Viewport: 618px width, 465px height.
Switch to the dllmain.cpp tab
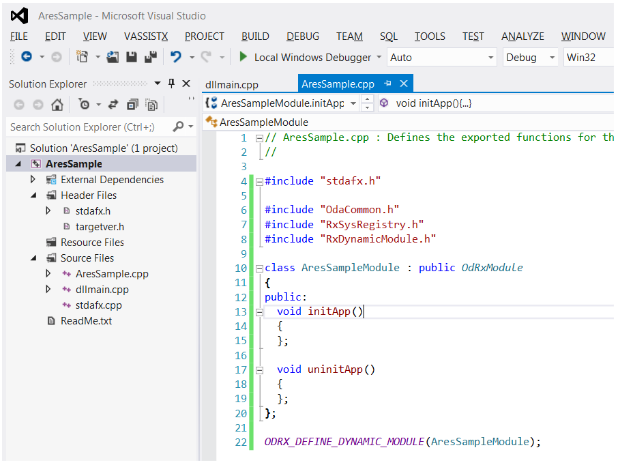pos(232,84)
